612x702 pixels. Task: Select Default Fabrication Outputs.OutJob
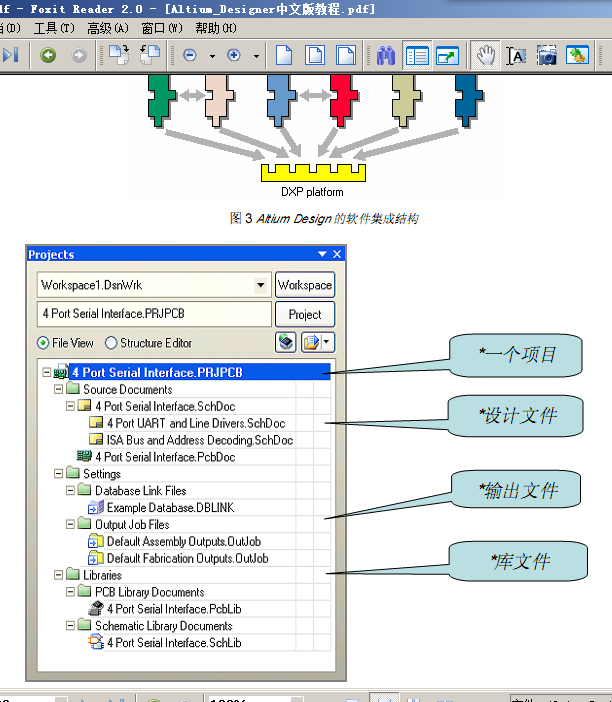tap(188, 558)
